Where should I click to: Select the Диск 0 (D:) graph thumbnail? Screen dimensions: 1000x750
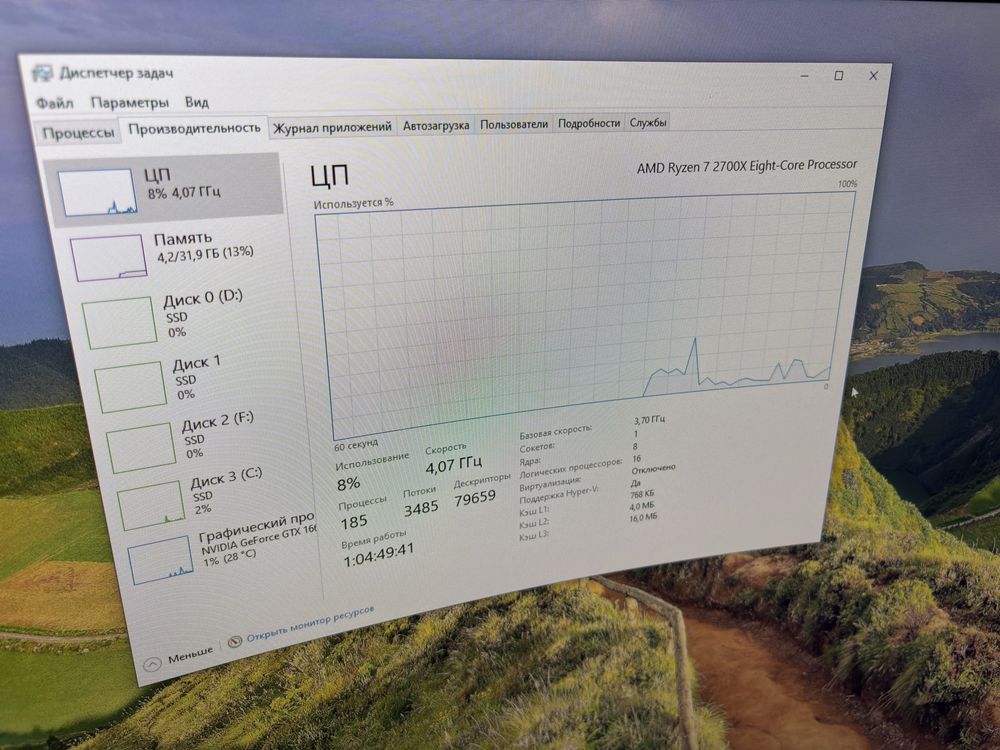coord(120,323)
